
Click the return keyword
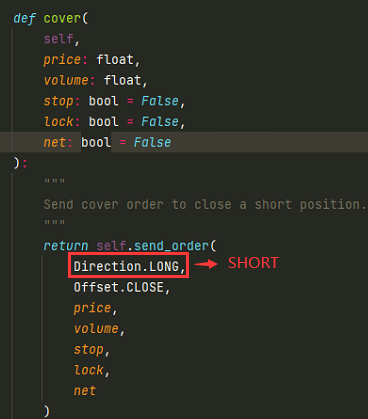coord(66,246)
